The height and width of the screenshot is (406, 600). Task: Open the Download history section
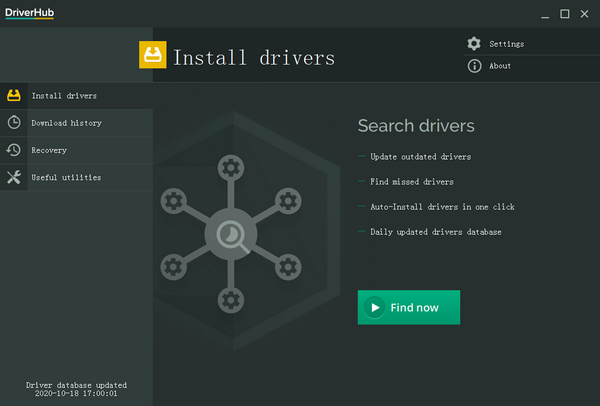[66, 123]
